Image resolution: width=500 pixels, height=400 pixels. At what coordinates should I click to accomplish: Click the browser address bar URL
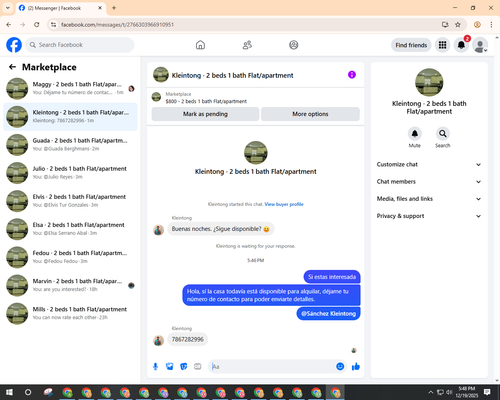tap(117, 25)
